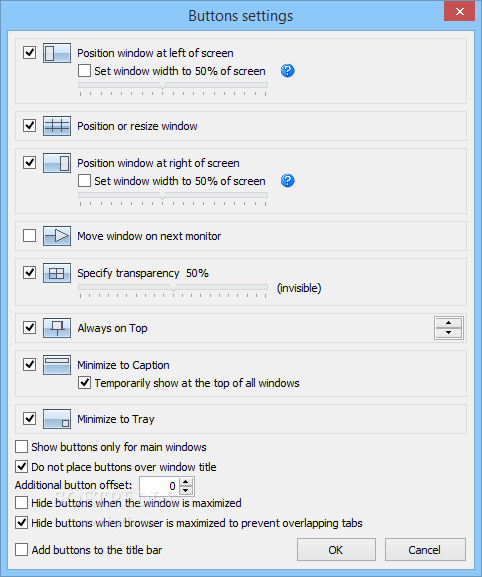The image size is (482, 577).
Task: Open help for left window width option
Action: (287, 71)
